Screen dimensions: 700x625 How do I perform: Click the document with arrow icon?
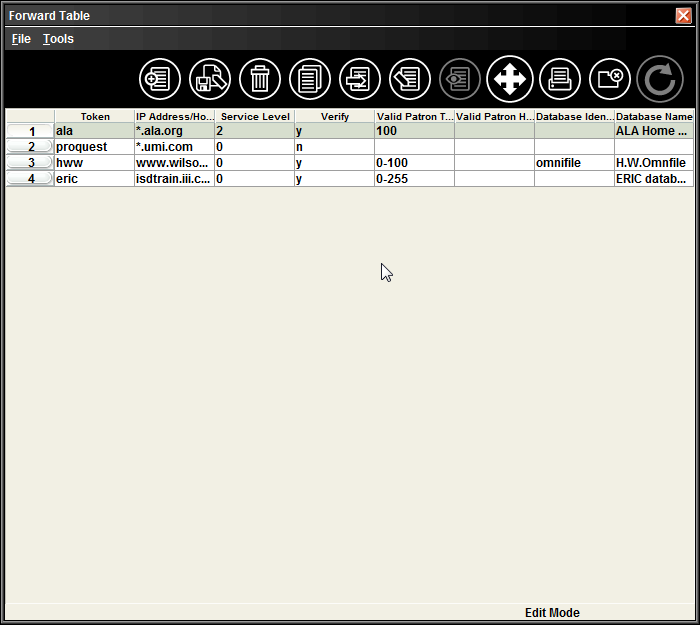point(360,79)
